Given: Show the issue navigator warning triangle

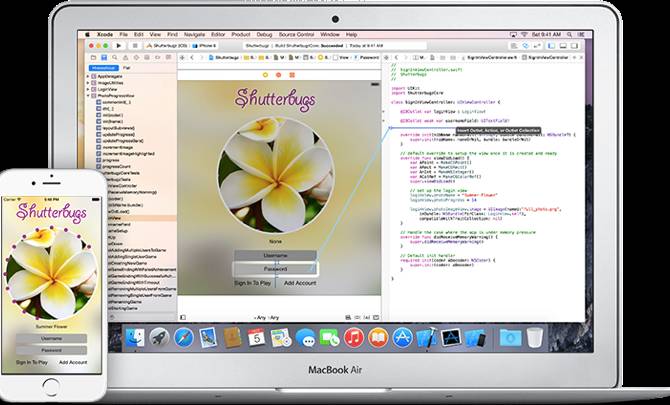Looking at the screenshot, I should click(x=125, y=57).
